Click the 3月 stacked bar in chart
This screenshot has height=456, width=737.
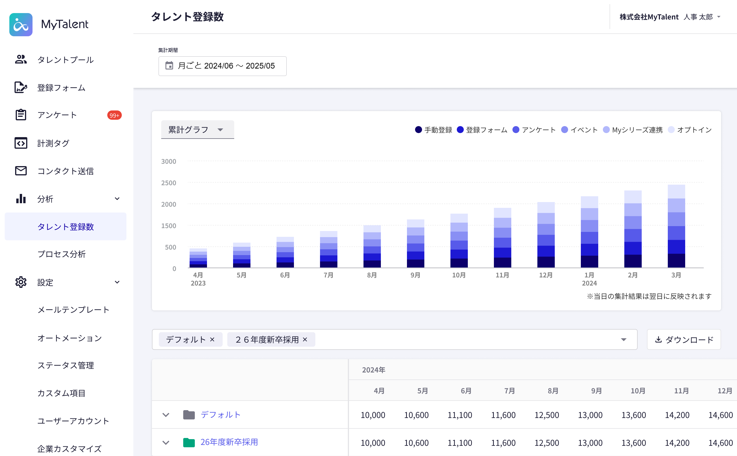tap(676, 226)
